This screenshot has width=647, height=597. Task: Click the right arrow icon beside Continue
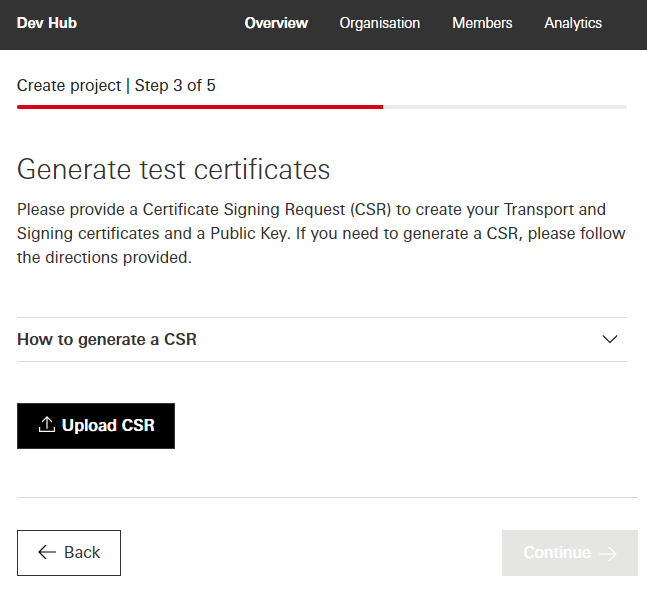607,553
